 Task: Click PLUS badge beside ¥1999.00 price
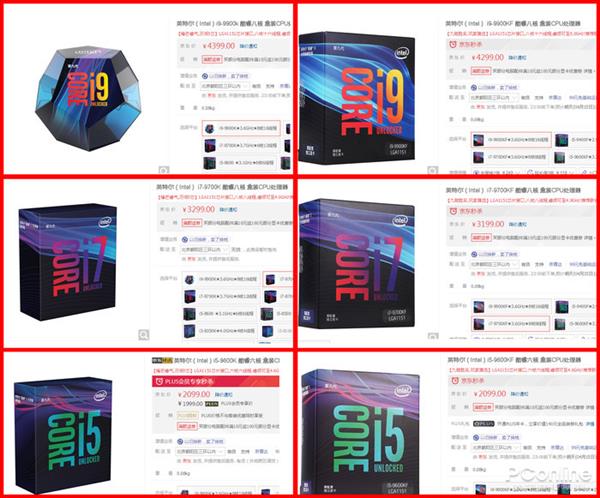[x=212, y=403]
